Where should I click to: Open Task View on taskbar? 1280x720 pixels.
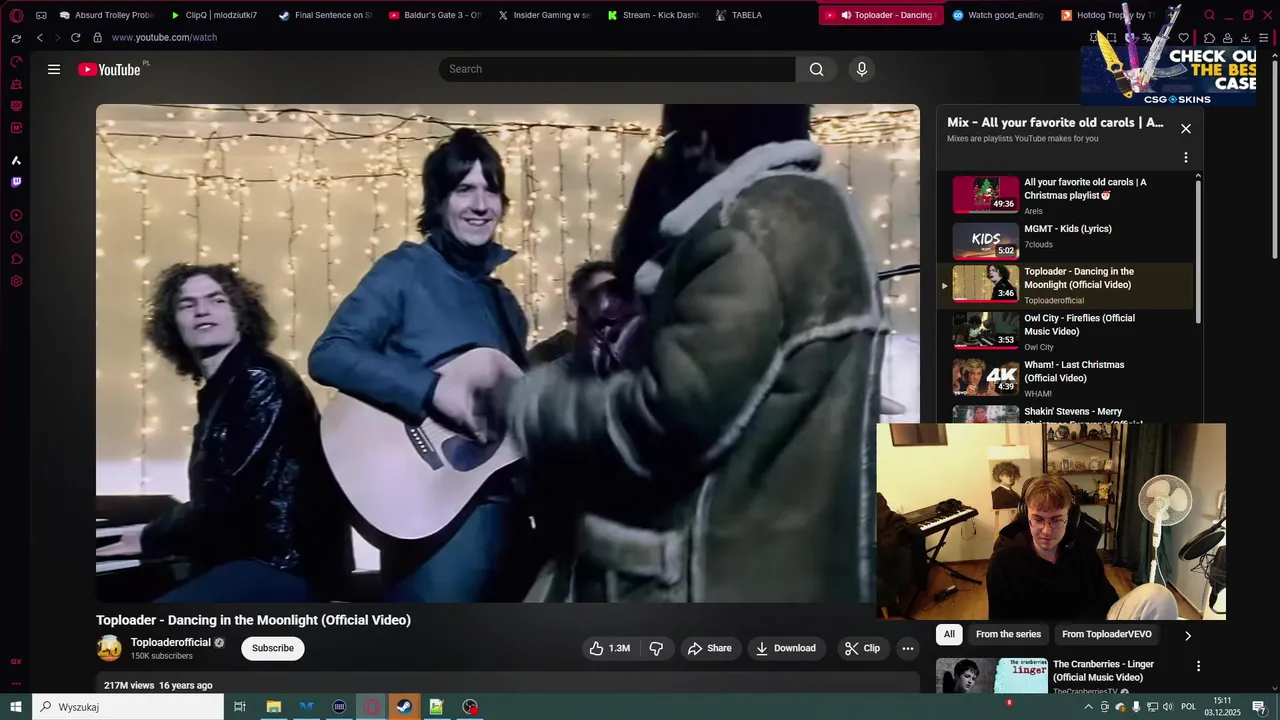(240, 707)
